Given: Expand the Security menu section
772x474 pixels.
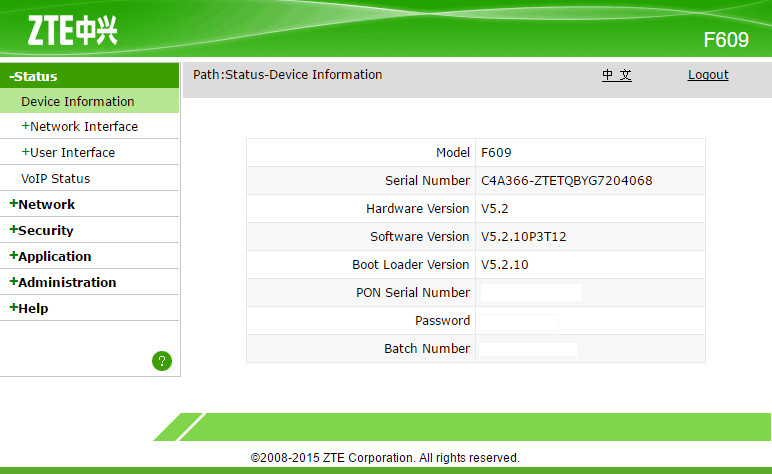Looking at the screenshot, I should click(41, 230).
